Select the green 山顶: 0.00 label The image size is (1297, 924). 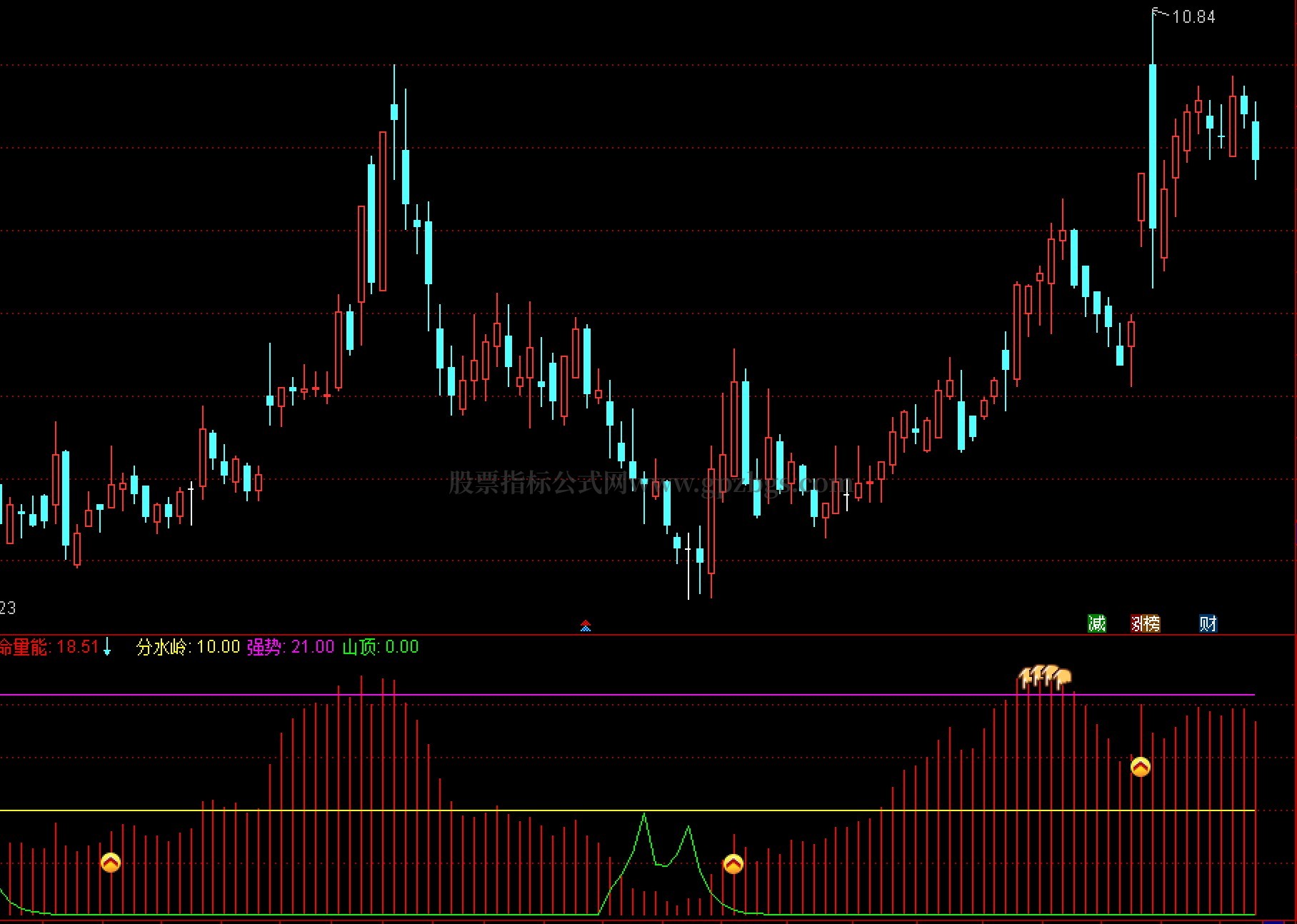tap(381, 647)
